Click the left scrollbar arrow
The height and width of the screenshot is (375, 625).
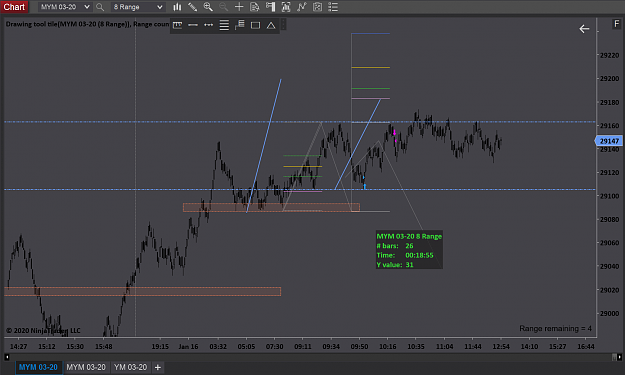(6, 357)
